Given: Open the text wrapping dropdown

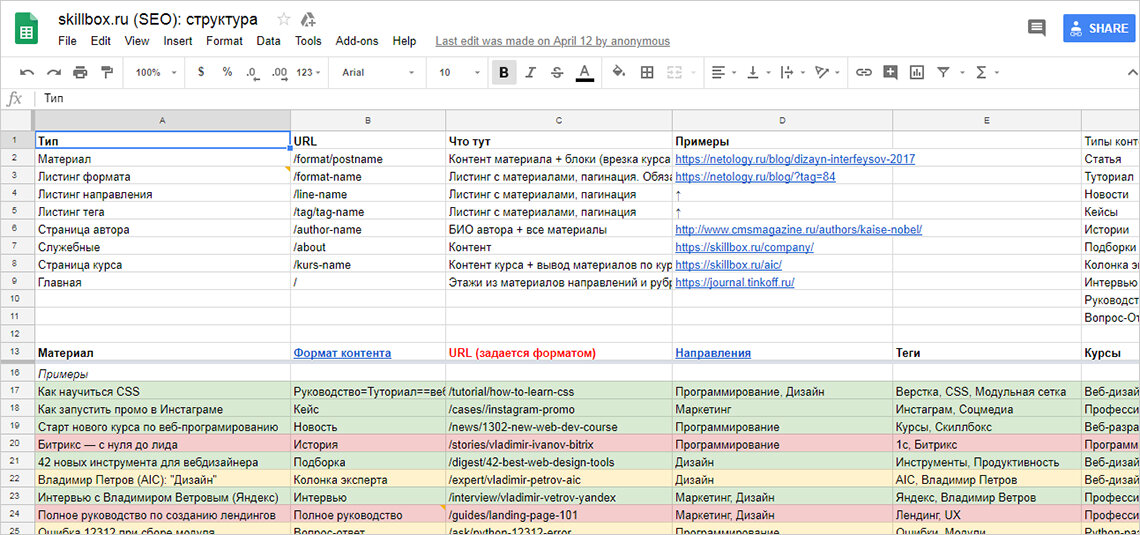Looking at the screenshot, I should (x=792, y=73).
